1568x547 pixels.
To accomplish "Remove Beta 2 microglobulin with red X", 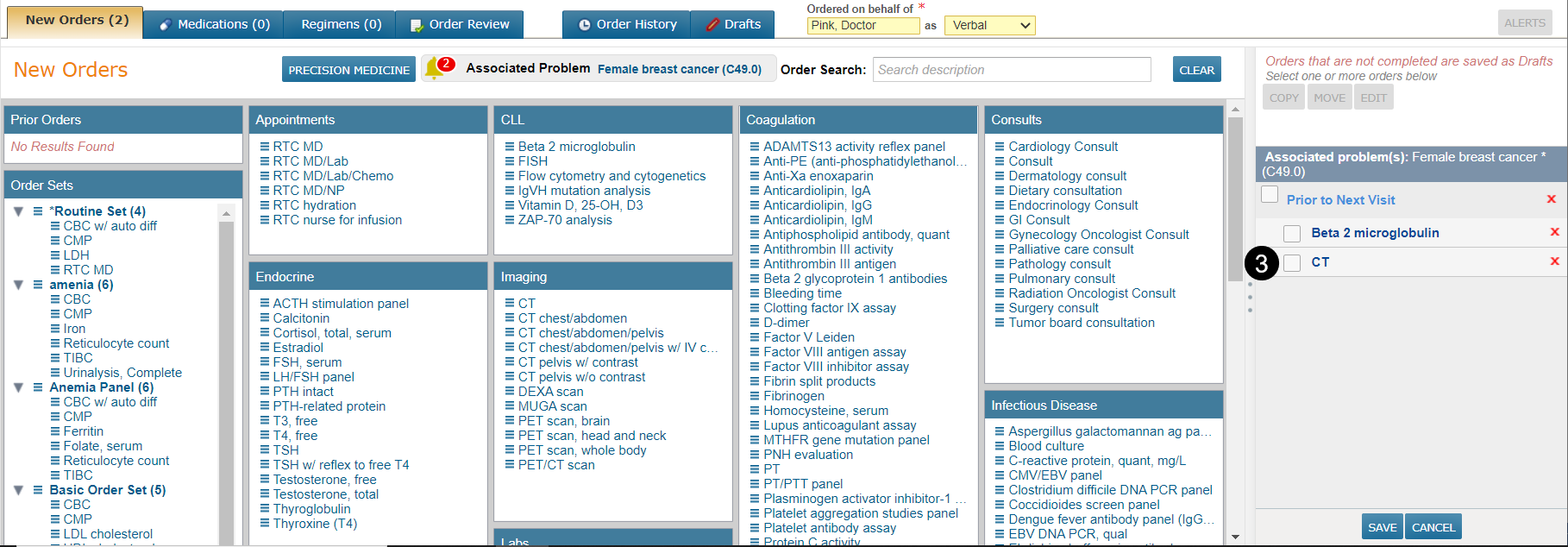I will [x=1554, y=232].
